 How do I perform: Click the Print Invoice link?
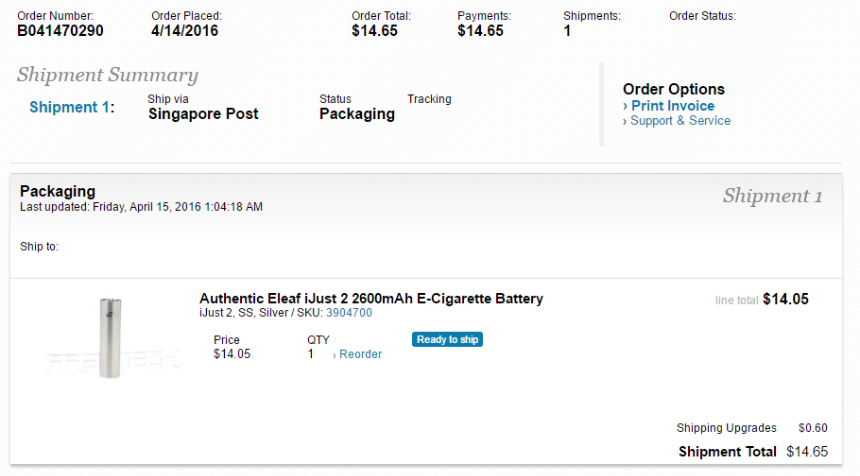pos(672,106)
